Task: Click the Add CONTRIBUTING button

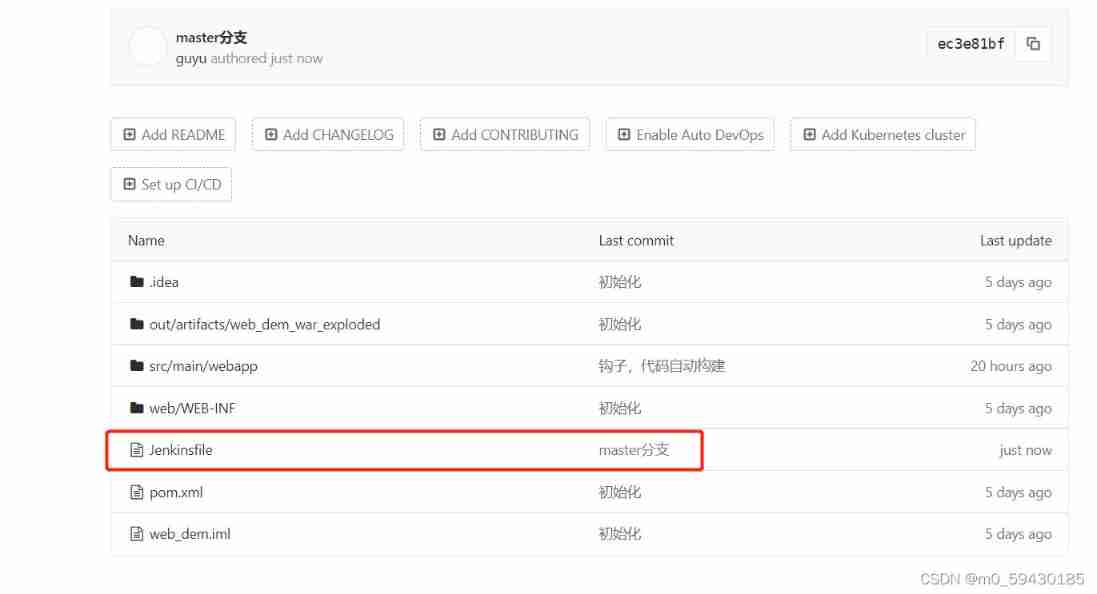Action: (x=504, y=135)
